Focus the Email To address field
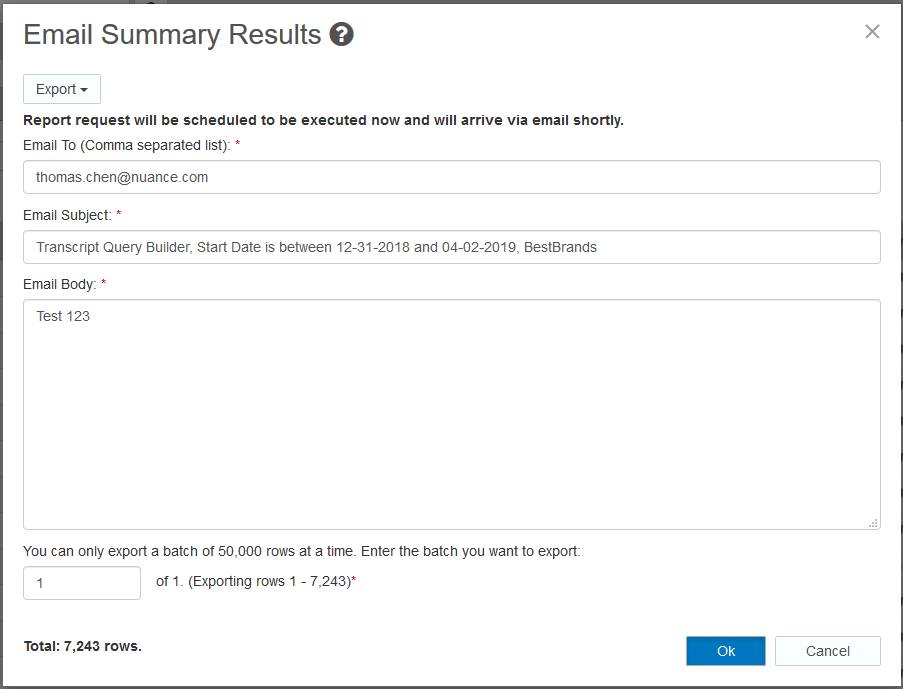This screenshot has height=689, width=903. [x=451, y=177]
